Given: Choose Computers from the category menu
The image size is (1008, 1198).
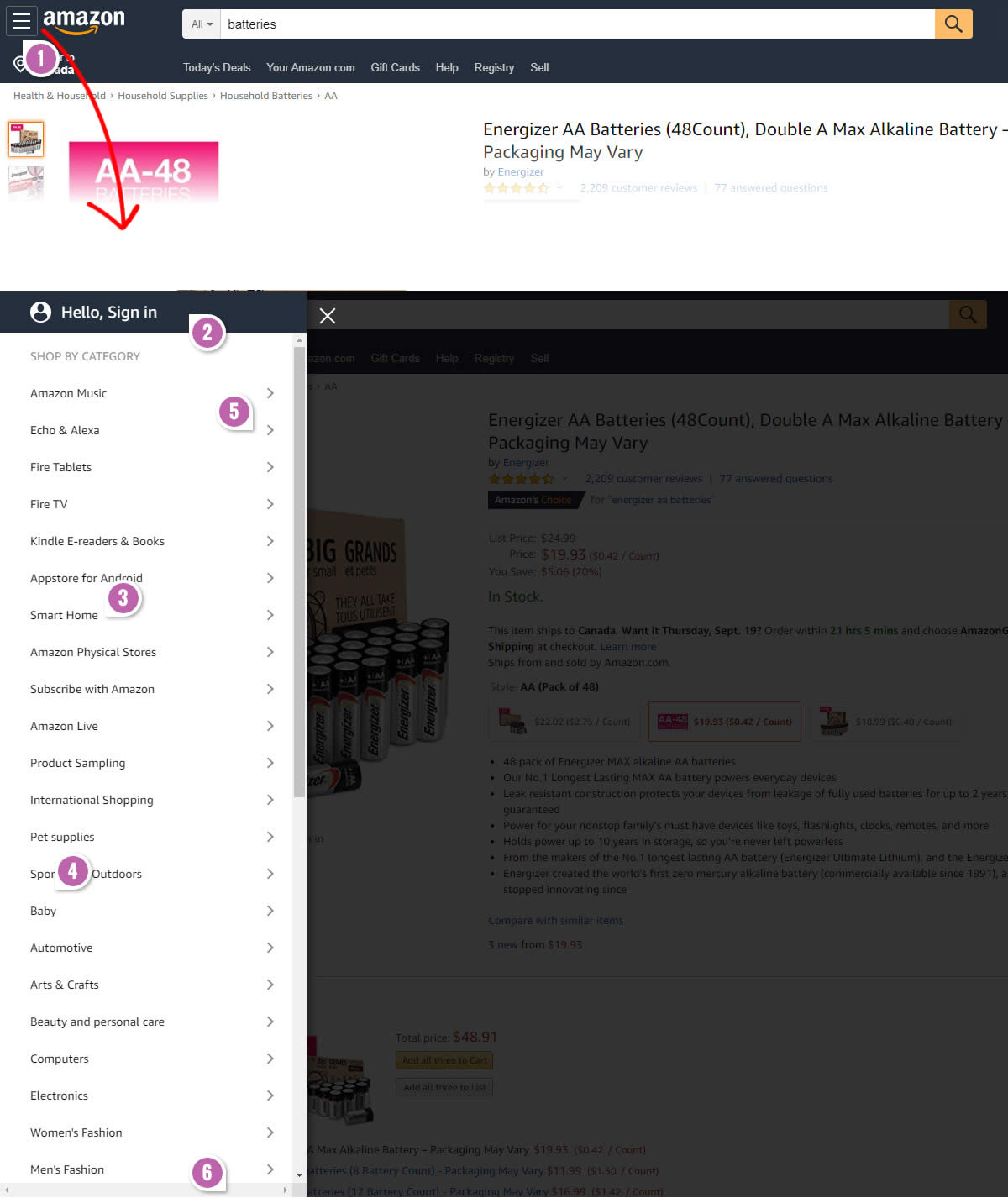Looking at the screenshot, I should pos(60,1059).
